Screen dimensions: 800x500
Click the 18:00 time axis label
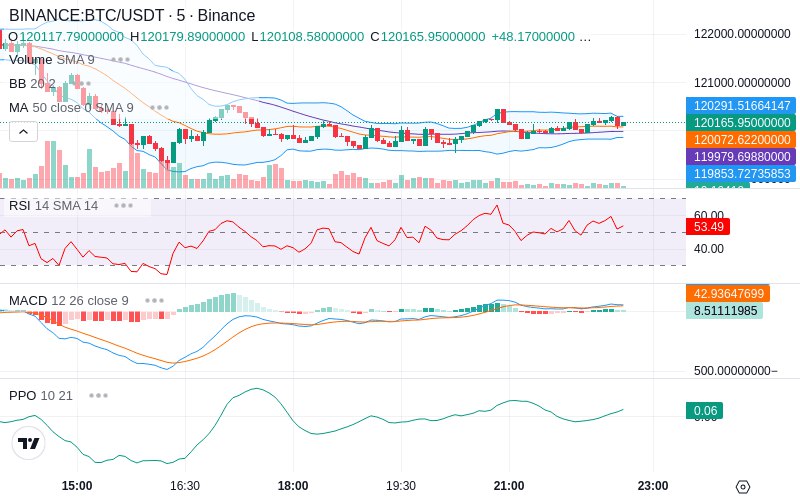[293, 486]
